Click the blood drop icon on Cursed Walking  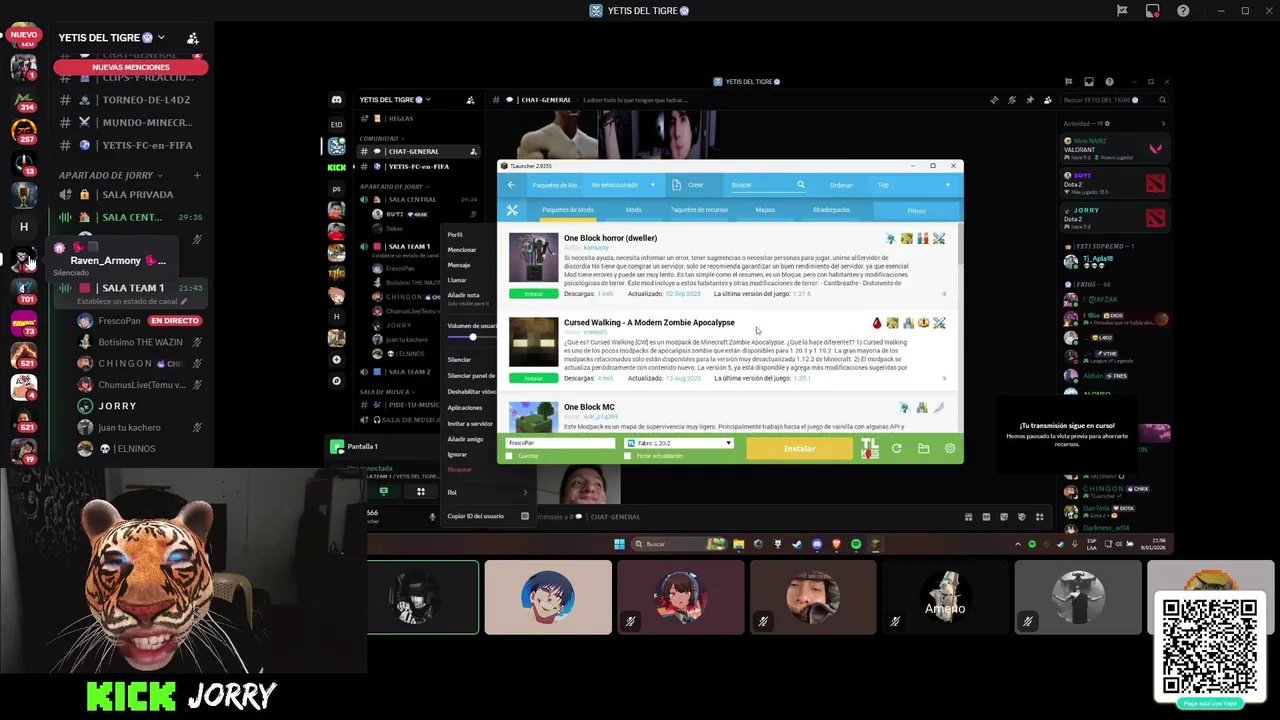pos(877,323)
